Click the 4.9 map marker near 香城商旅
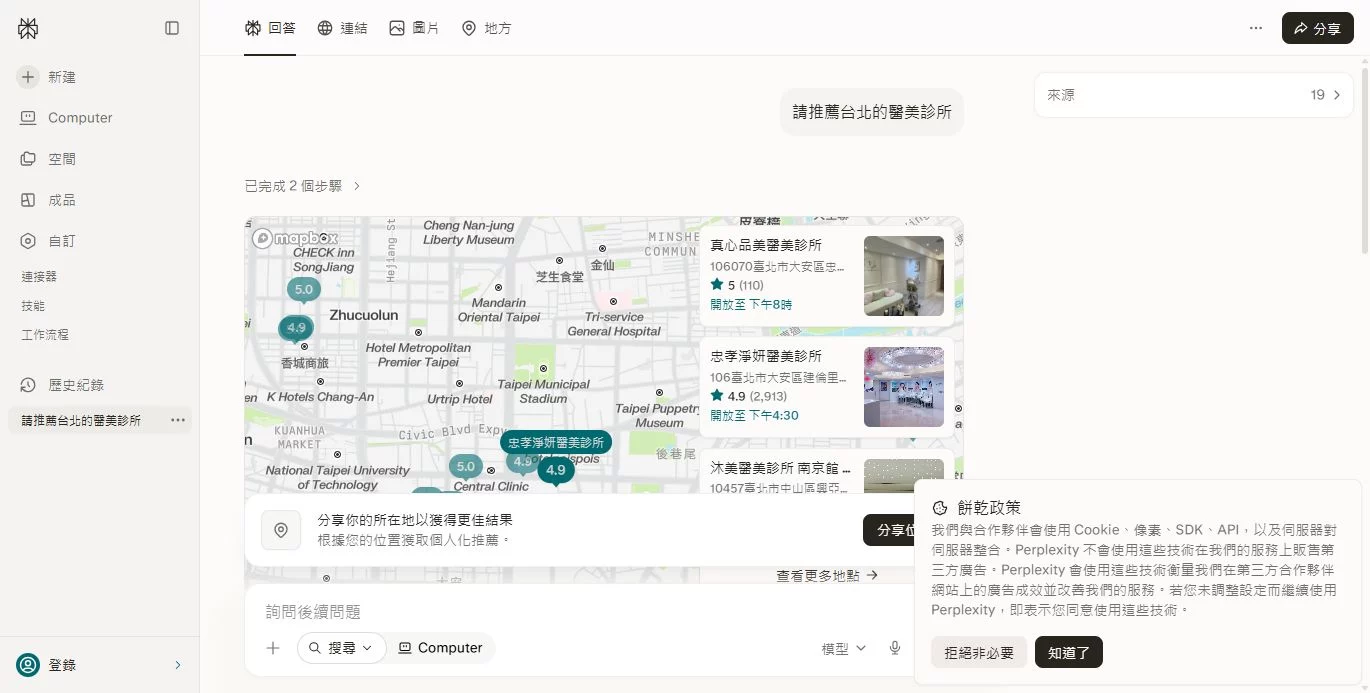1370x693 pixels. (296, 328)
